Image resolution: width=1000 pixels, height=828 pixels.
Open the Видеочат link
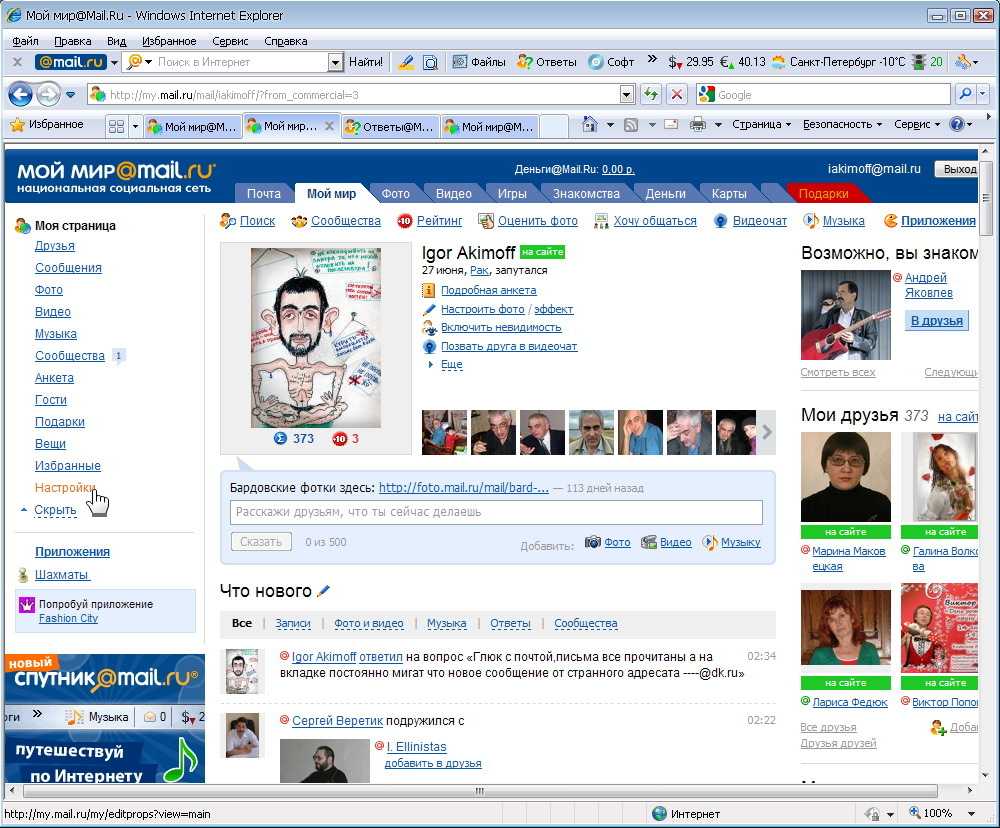[760, 221]
